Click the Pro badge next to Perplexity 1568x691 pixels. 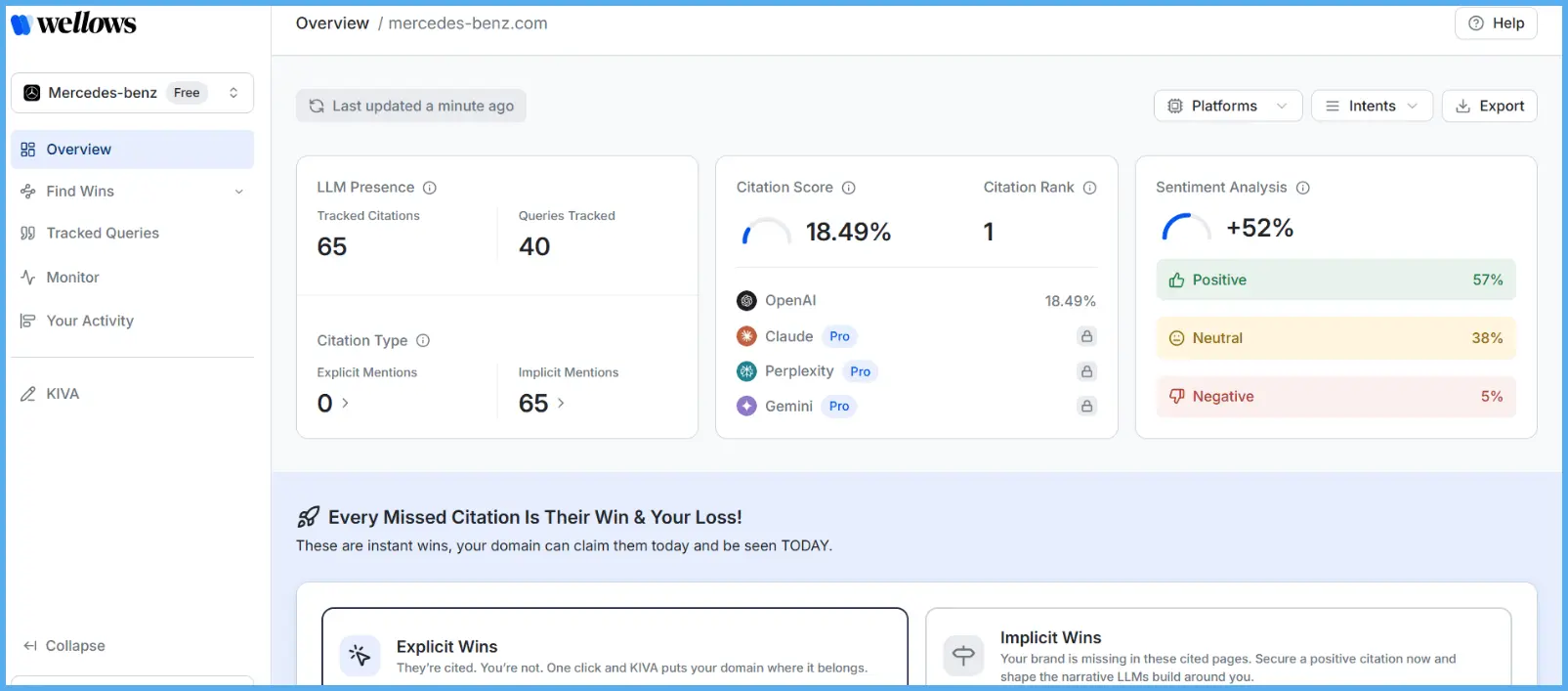pyautogui.click(x=860, y=371)
